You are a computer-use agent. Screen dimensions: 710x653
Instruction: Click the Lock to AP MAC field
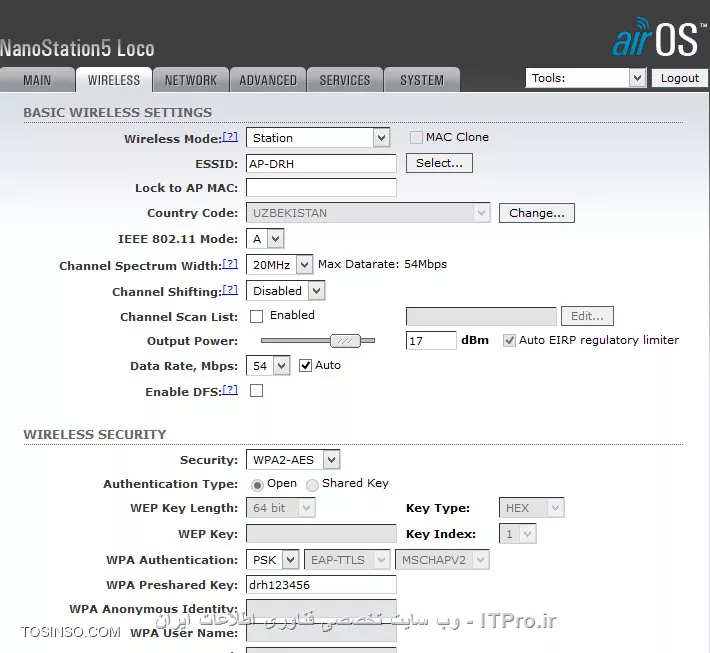(x=321, y=187)
